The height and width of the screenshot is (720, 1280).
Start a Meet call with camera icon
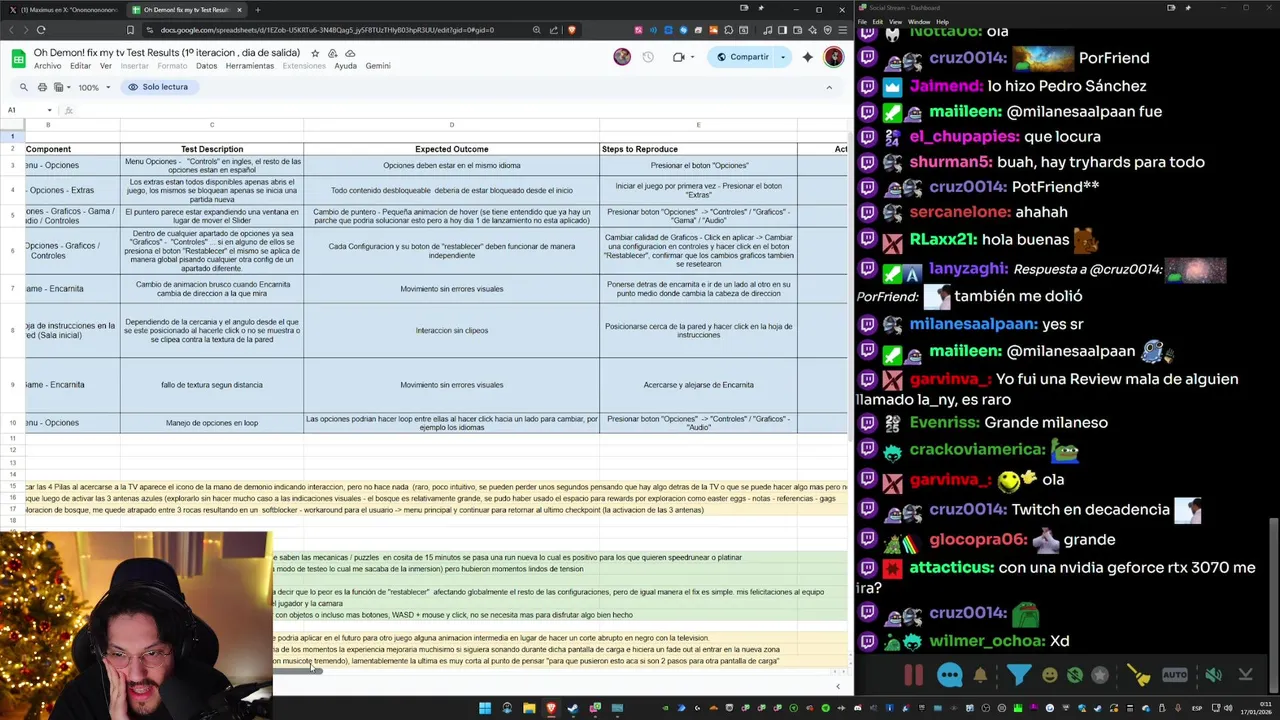coord(679,57)
